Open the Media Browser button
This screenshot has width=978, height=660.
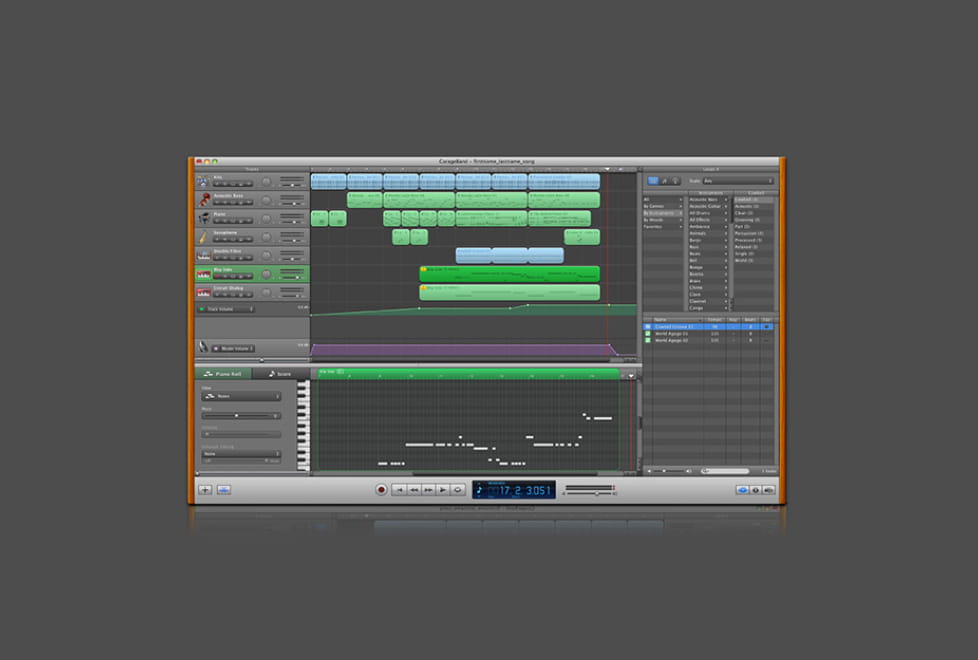click(x=768, y=490)
